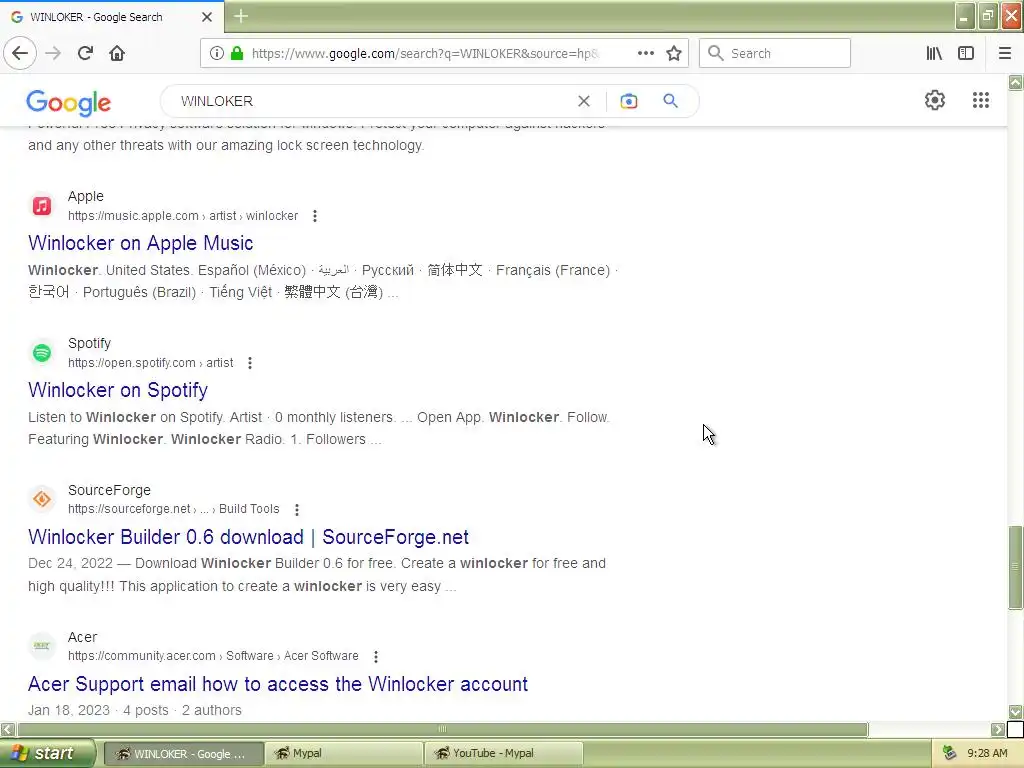Image resolution: width=1024 pixels, height=768 pixels.
Task: Open options for the Apple Music result
Action: [x=315, y=216]
